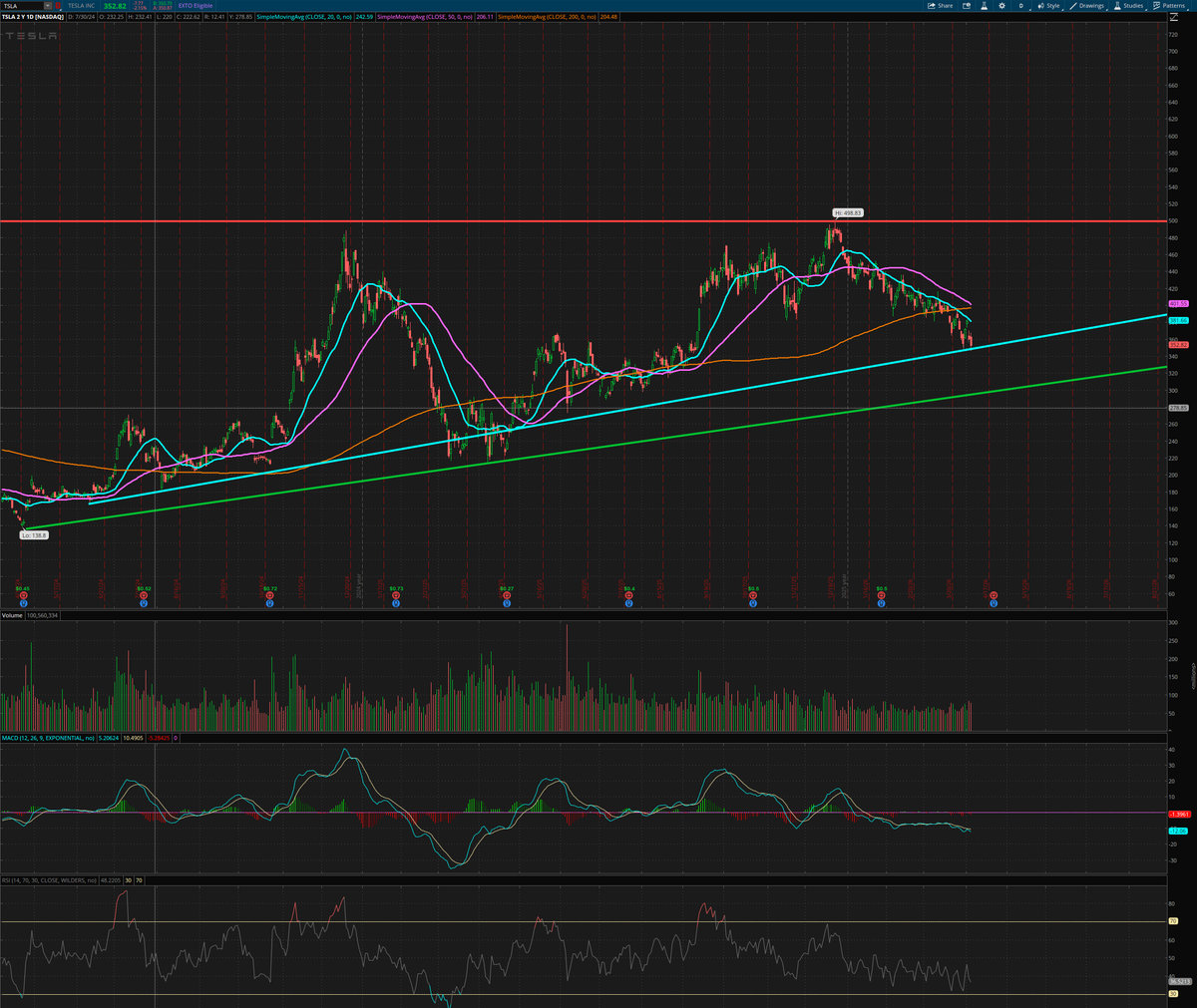Click the upcoming earnings event icon

pyautogui.click(x=994, y=595)
